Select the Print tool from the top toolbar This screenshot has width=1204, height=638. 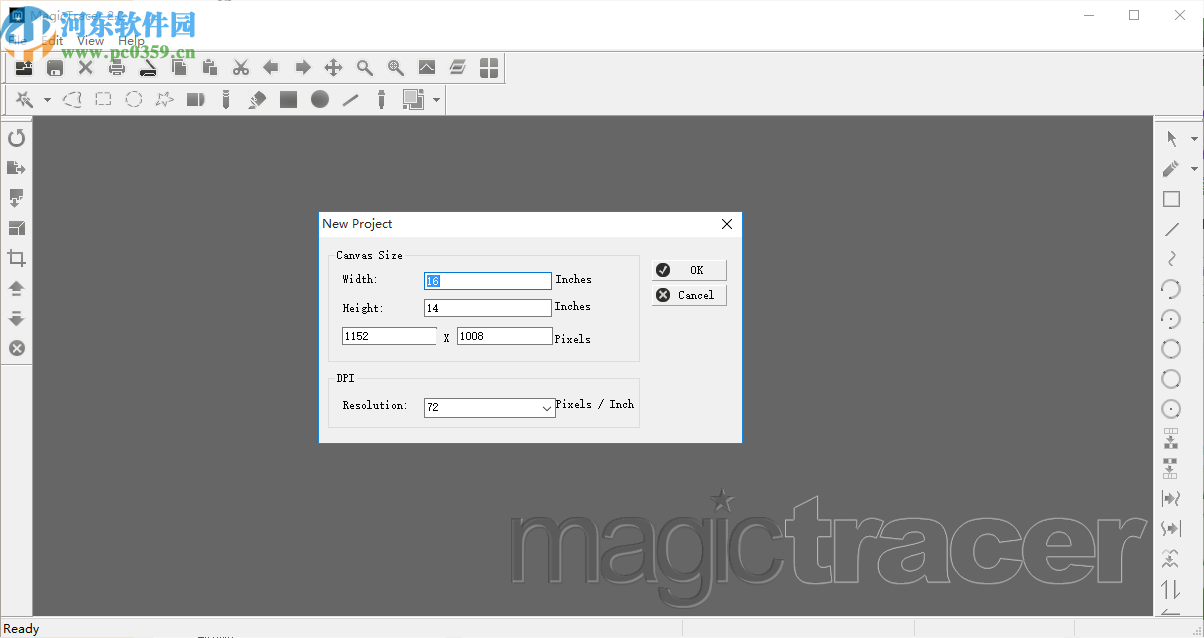[117, 67]
